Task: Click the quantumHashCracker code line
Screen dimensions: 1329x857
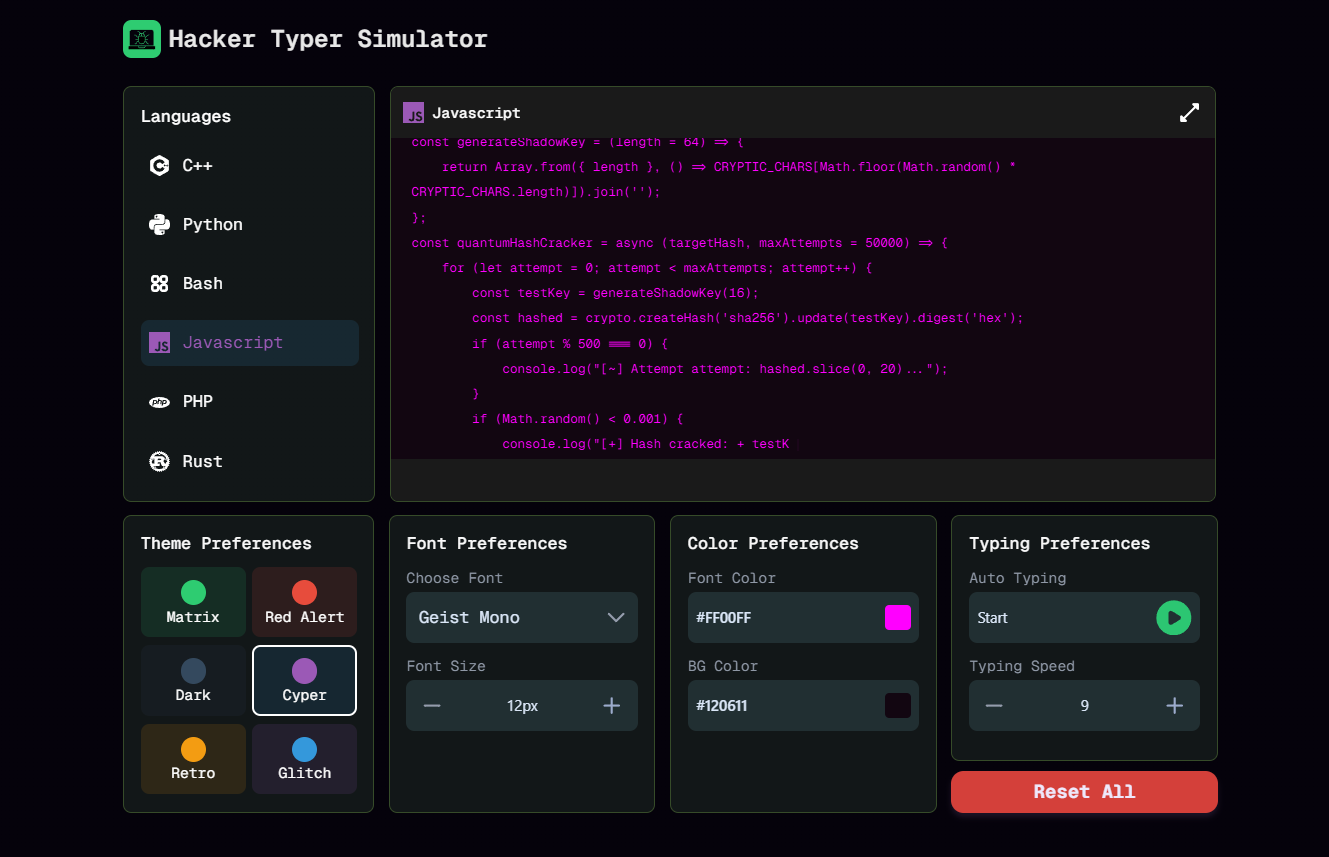Action: (x=679, y=243)
